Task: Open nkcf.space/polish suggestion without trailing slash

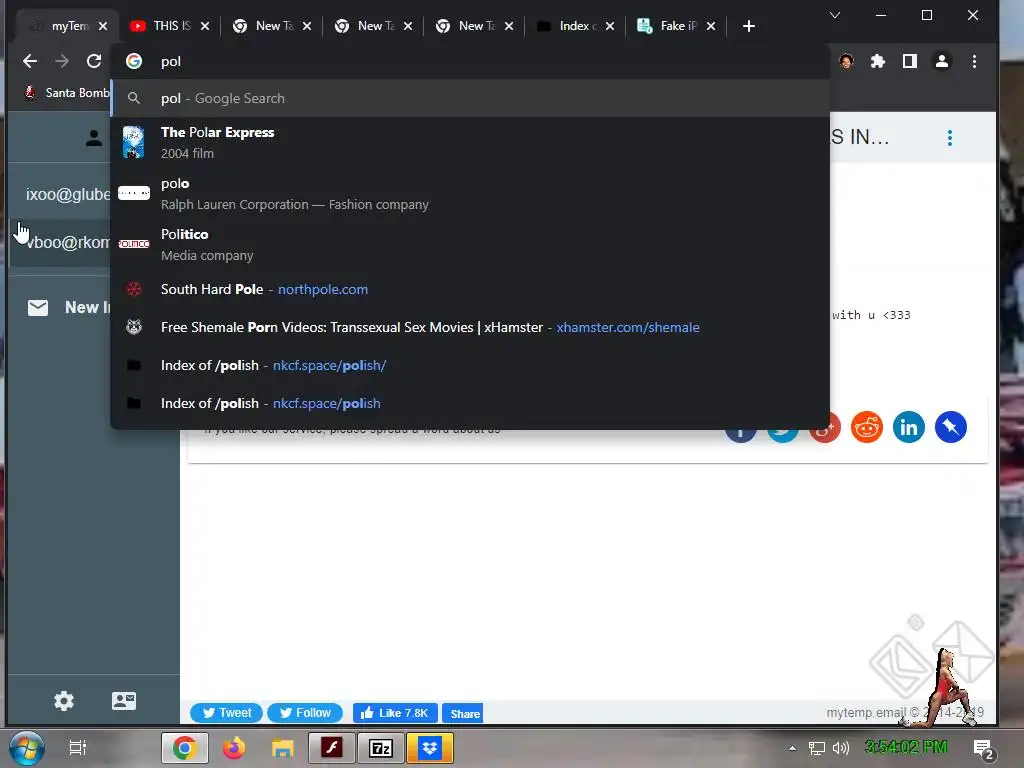Action: click(x=470, y=403)
